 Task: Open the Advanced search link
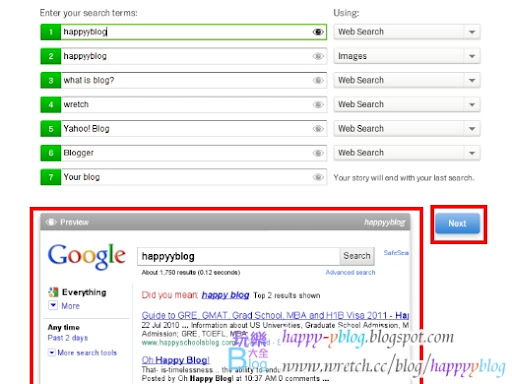tap(350, 272)
